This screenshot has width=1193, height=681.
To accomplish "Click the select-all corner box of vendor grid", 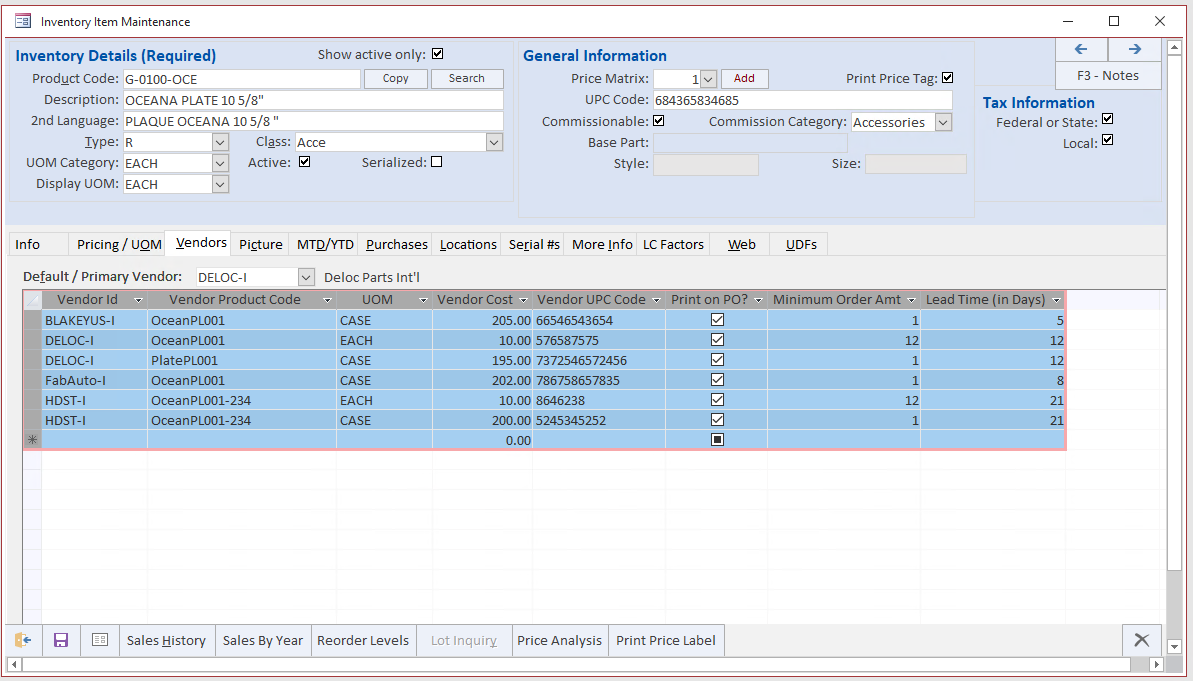I will click(32, 300).
